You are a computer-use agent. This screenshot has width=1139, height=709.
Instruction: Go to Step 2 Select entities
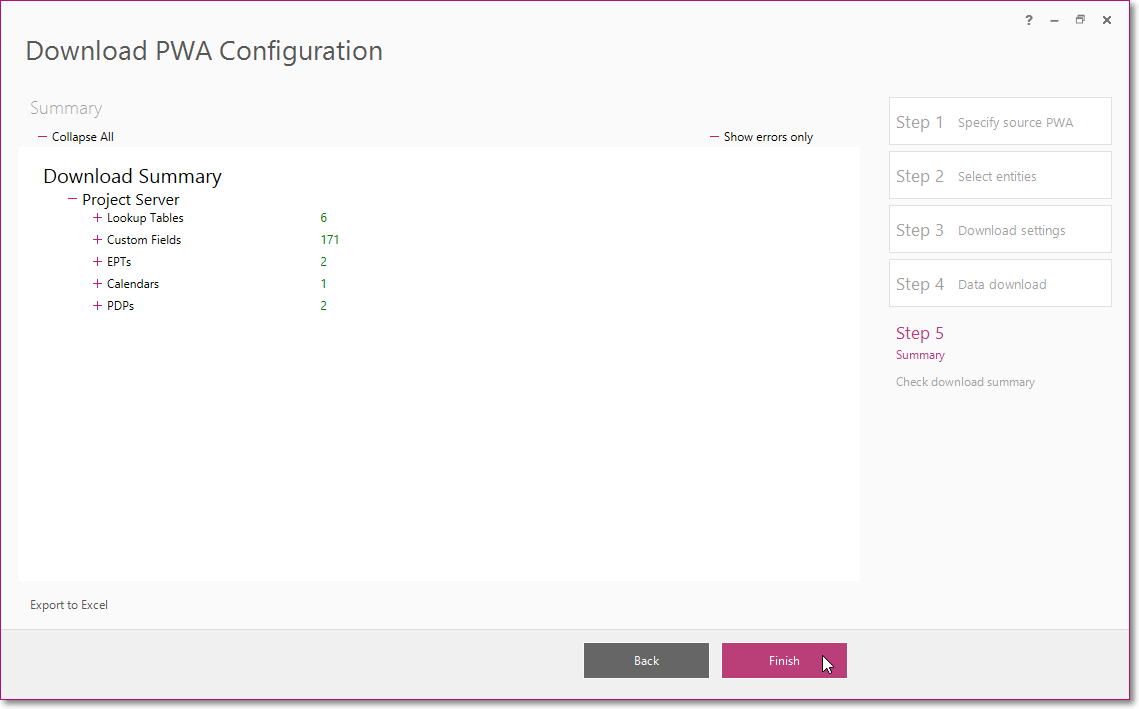pyautogui.click(x=1000, y=175)
